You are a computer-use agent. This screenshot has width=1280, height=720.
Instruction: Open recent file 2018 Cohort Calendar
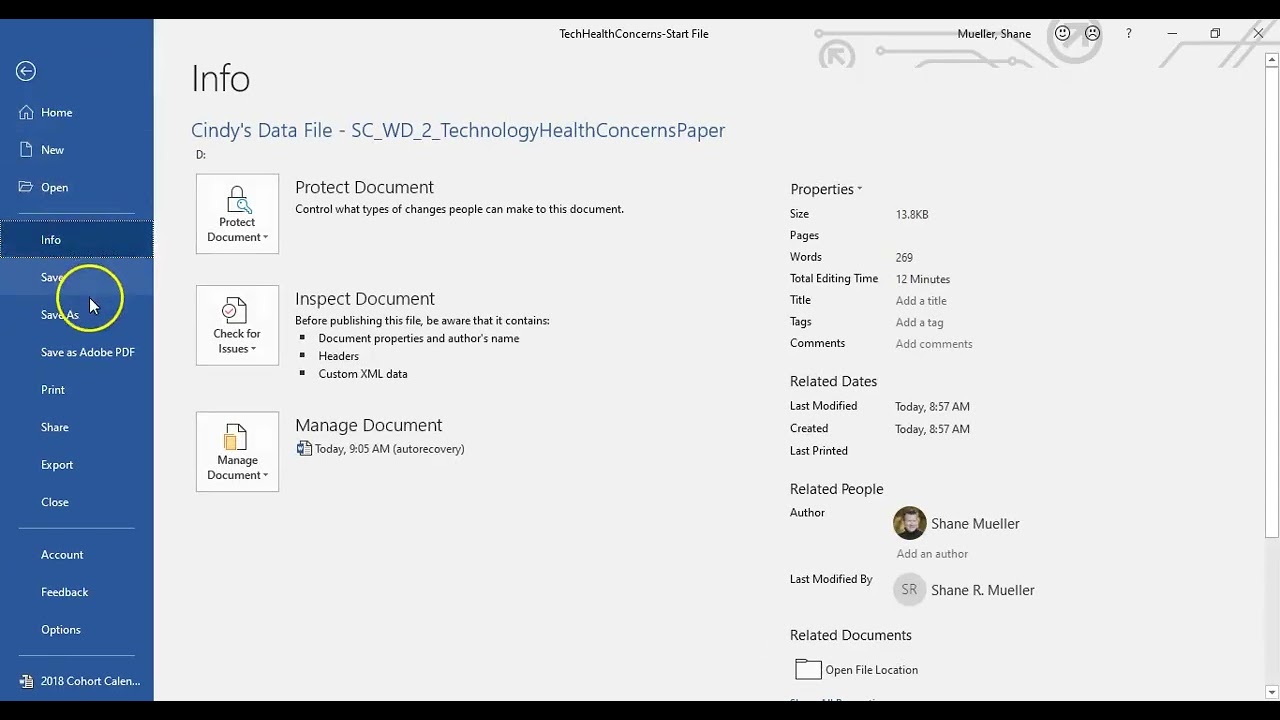tap(77, 681)
